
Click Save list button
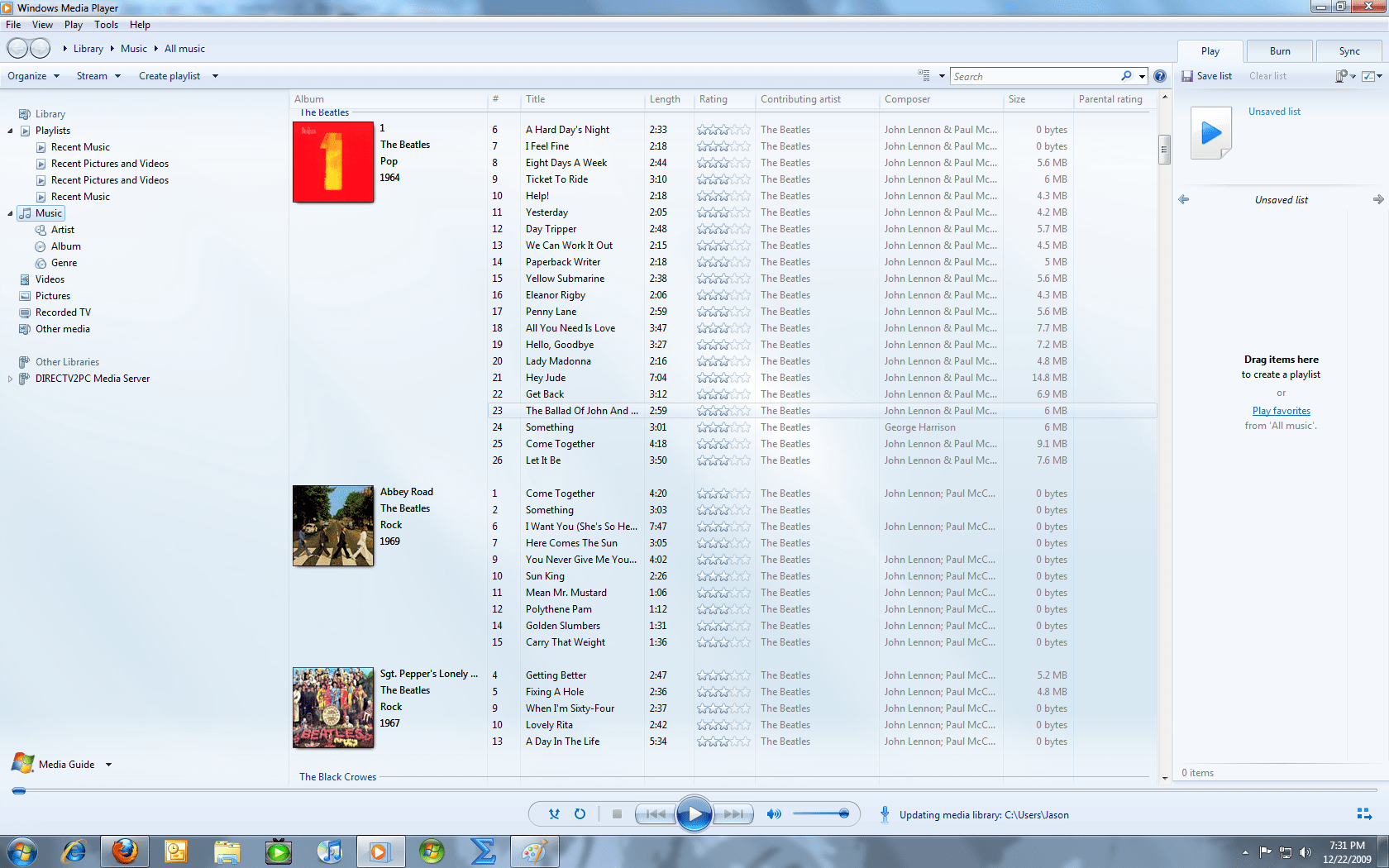tap(1207, 76)
